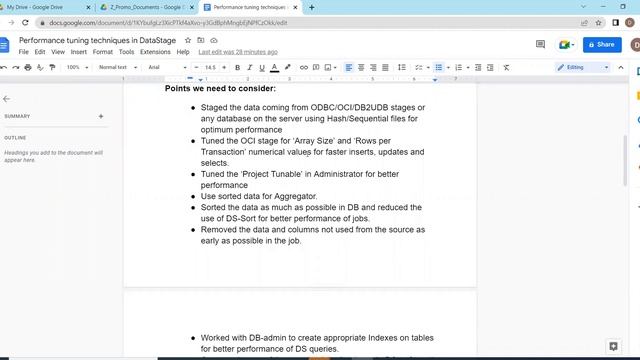This screenshot has width=640, height=360.
Task: Toggle underline formatting
Action: 262,67
